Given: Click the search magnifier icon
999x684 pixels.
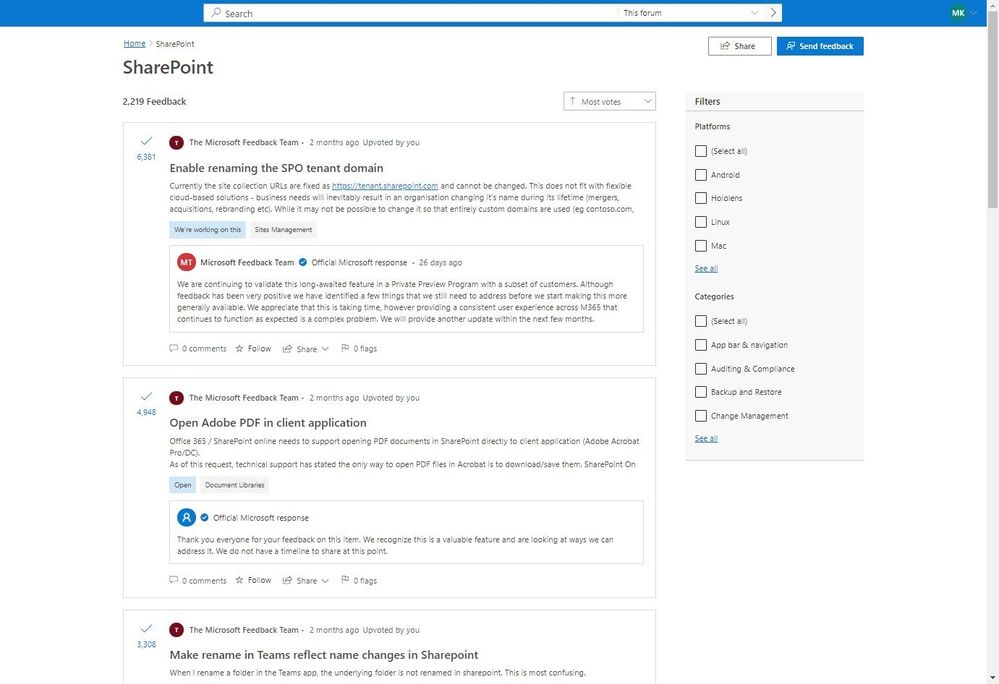Looking at the screenshot, I should [x=217, y=13].
